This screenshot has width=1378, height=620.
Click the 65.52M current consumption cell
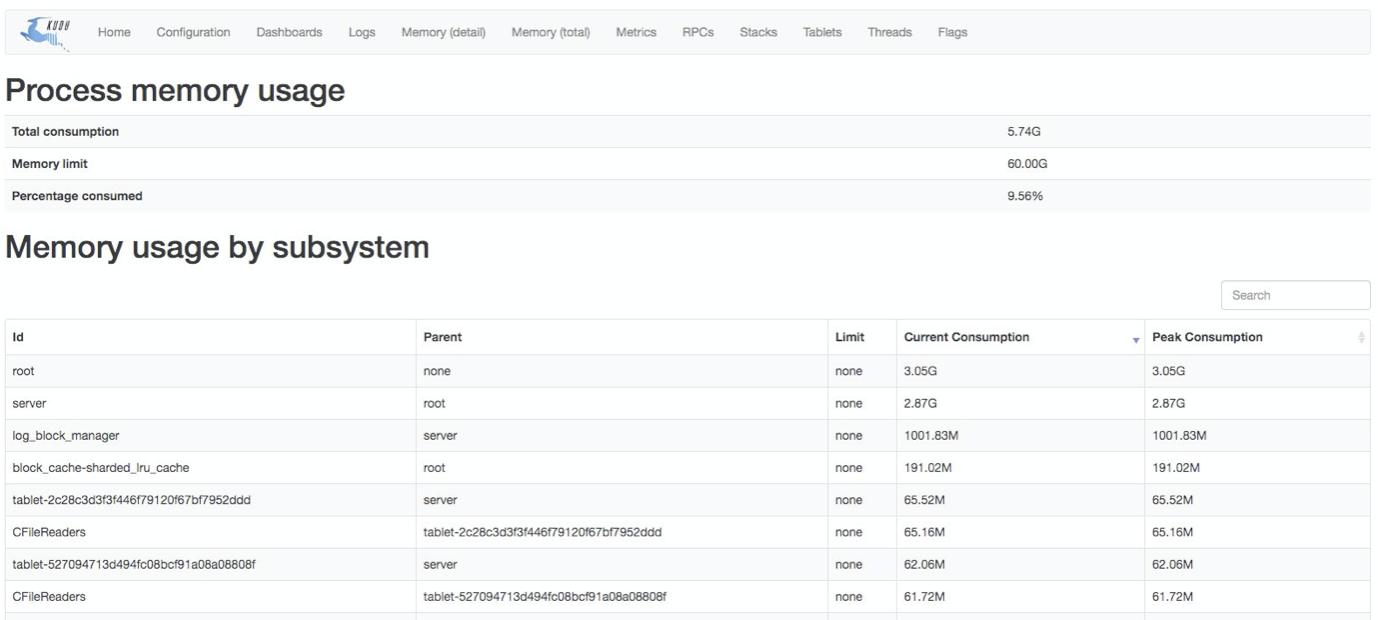point(1020,500)
